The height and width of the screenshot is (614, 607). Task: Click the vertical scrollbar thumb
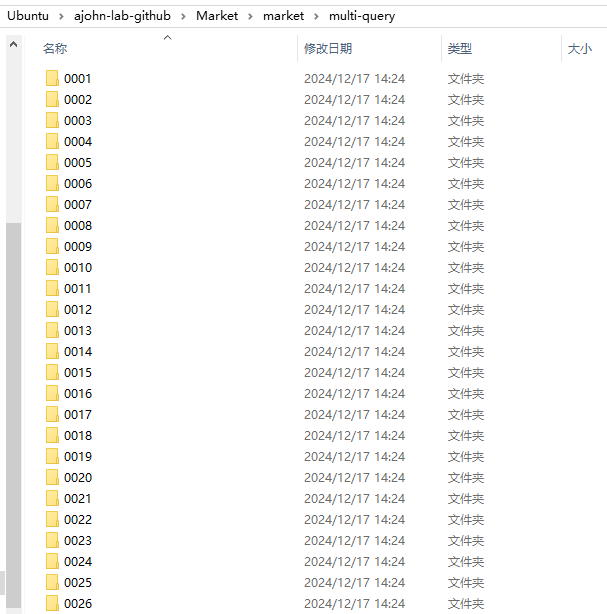pos(14,415)
